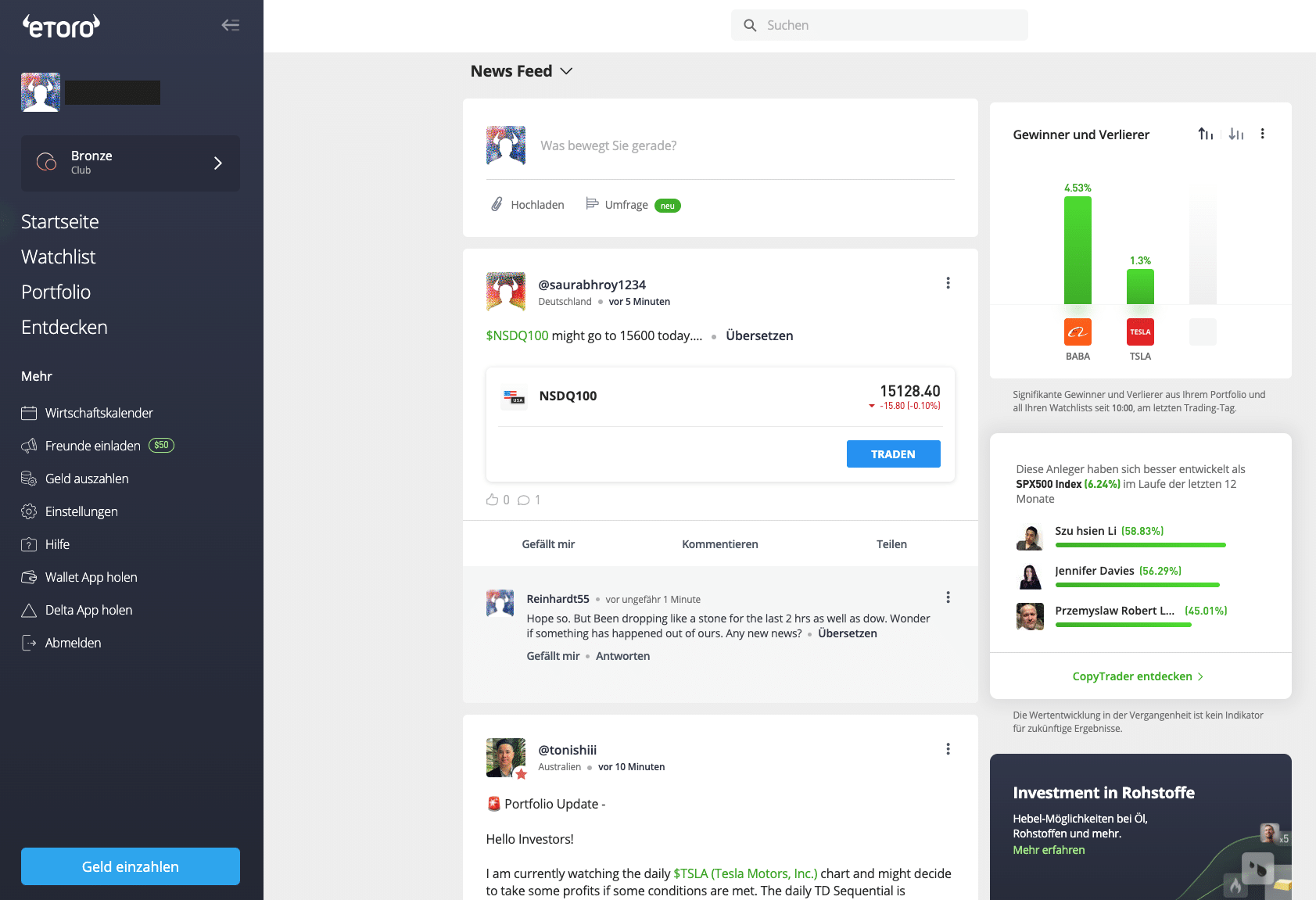Screen dimensions: 1316x900
Task: Open the Entdecken section
Action: [x=65, y=327]
